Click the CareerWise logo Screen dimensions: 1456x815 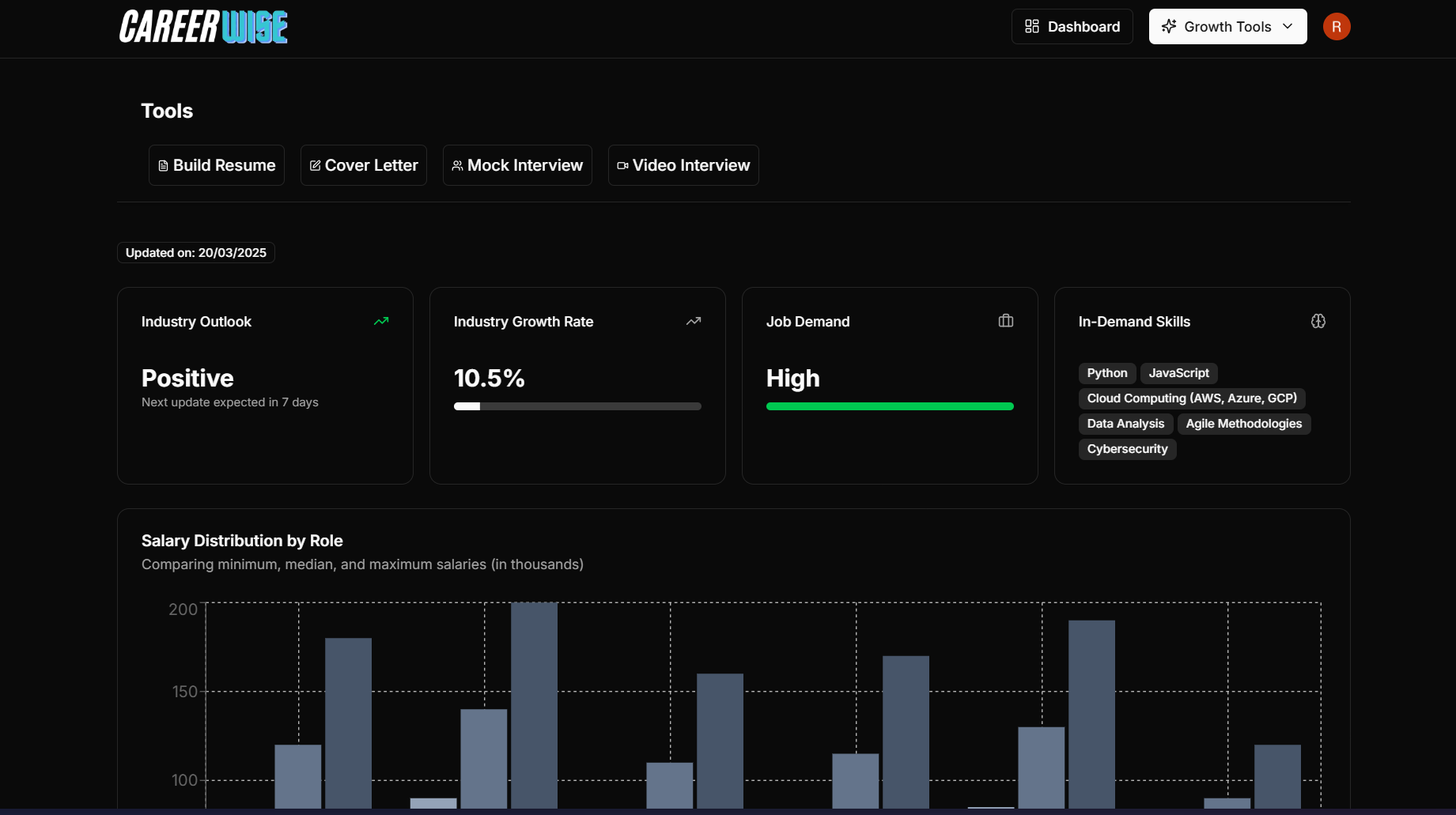coord(203,27)
